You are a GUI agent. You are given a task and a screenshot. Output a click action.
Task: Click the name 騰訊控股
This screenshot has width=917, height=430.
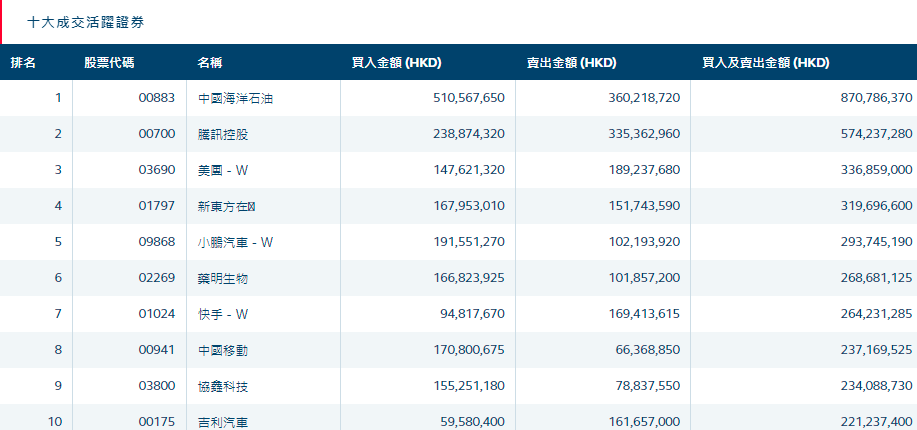pos(223,135)
